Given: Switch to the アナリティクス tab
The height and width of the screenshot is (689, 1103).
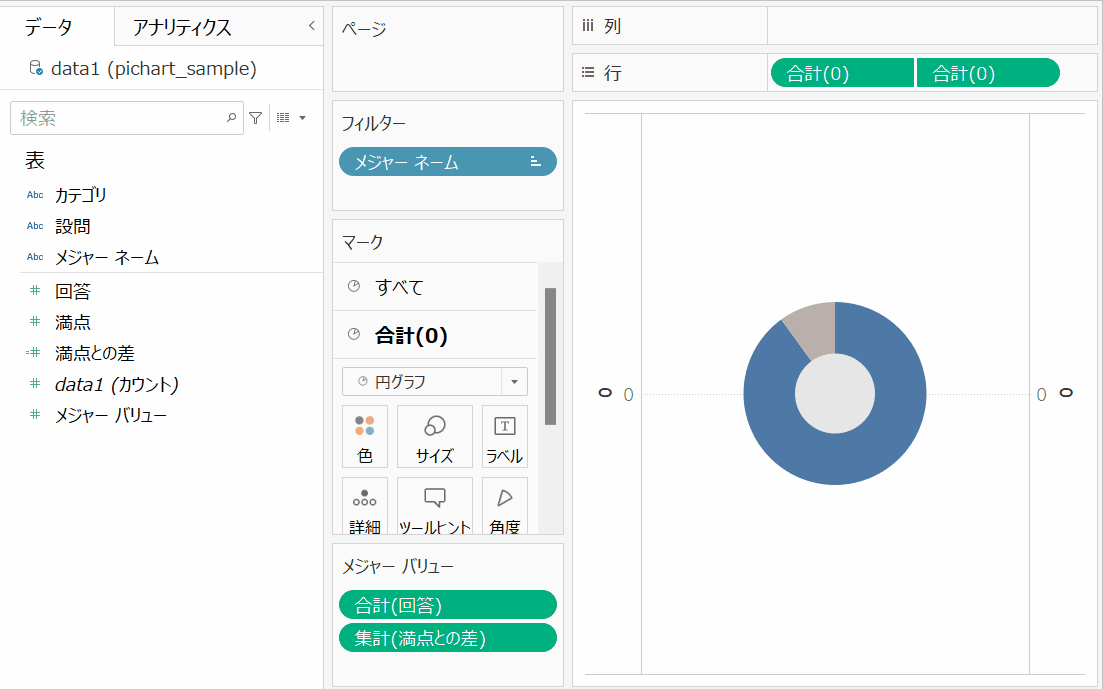Looking at the screenshot, I should (181, 27).
